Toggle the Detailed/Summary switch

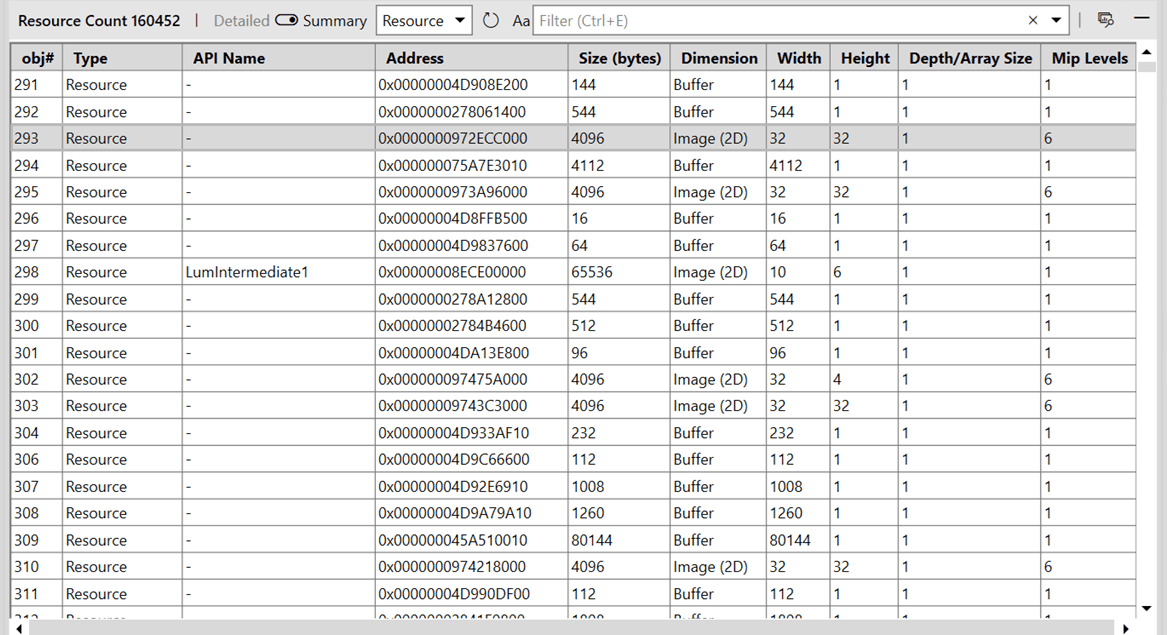coord(287,20)
